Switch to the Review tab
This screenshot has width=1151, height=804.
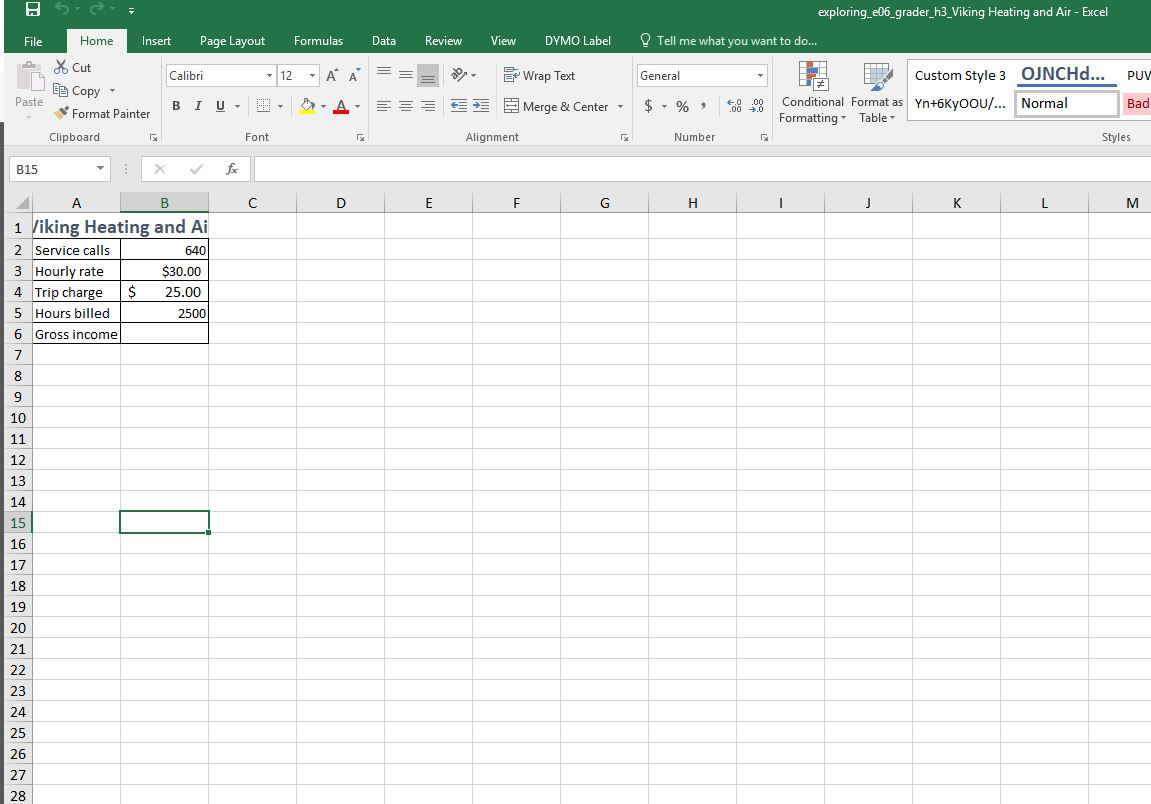[x=443, y=41]
